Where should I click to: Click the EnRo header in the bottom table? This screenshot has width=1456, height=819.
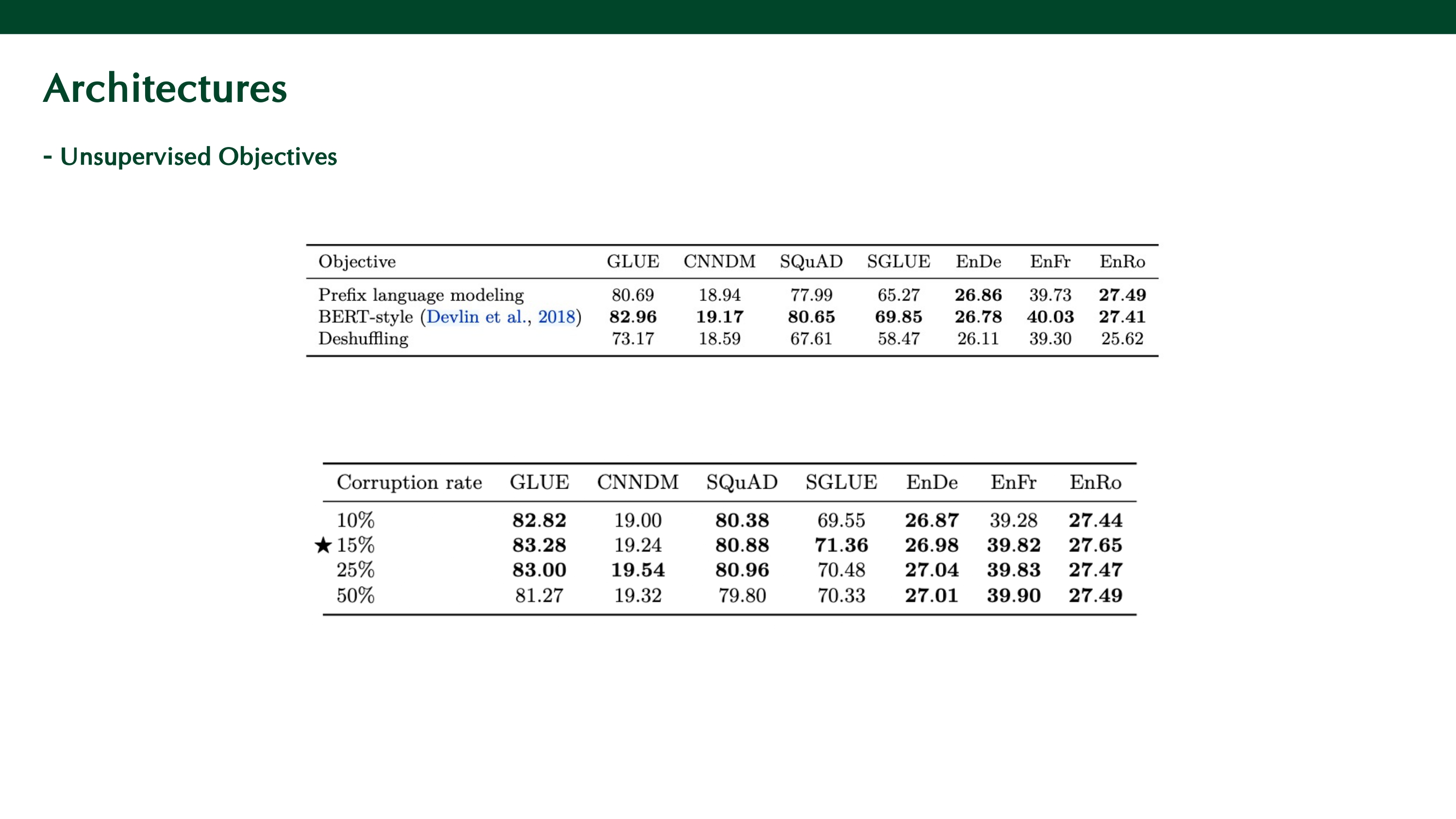tap(1095, 482)
